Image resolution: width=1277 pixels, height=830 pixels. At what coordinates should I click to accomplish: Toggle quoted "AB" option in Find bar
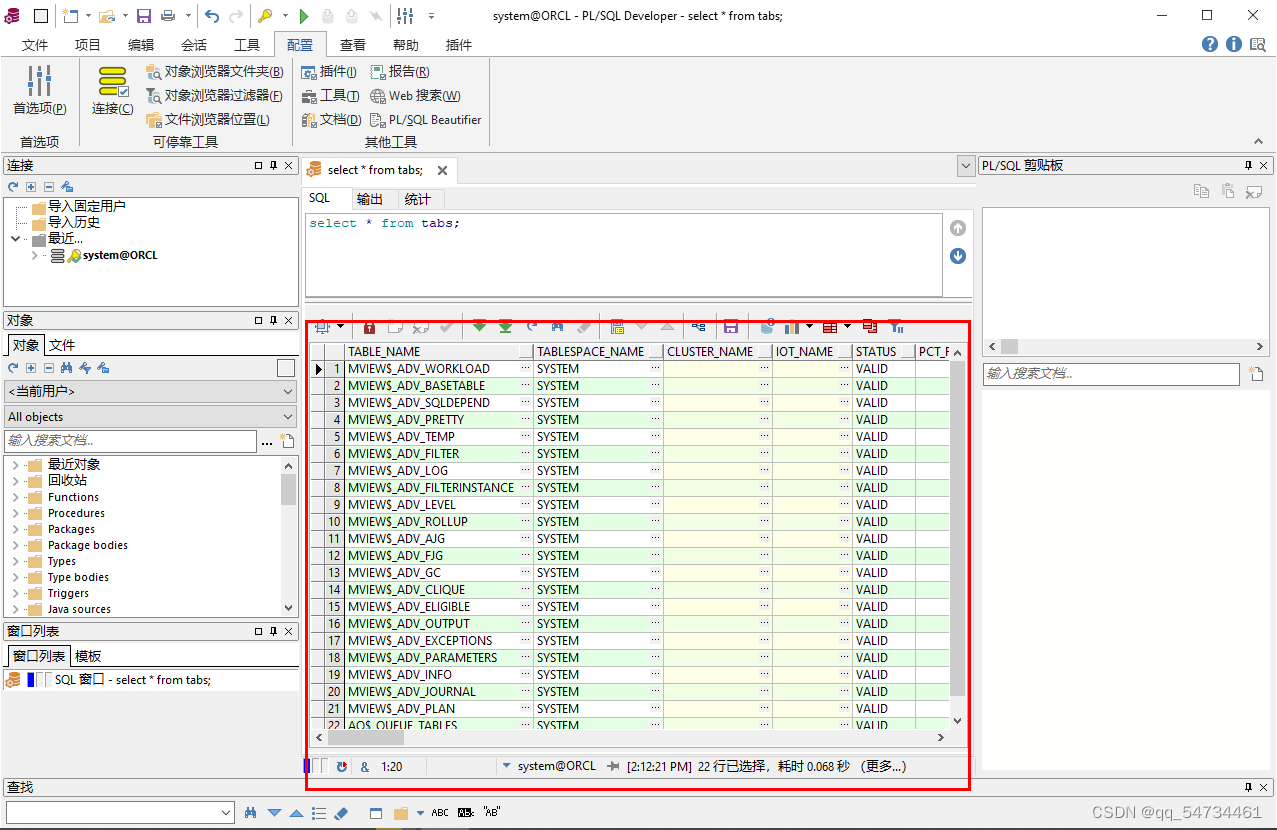coord(491,813)
